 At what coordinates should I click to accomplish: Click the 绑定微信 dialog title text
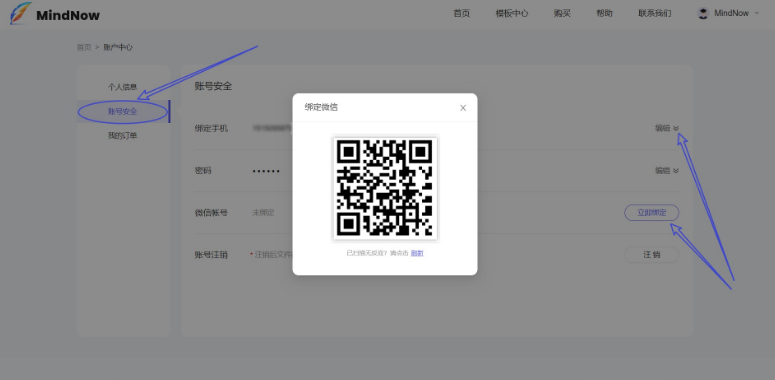point(321,107)
